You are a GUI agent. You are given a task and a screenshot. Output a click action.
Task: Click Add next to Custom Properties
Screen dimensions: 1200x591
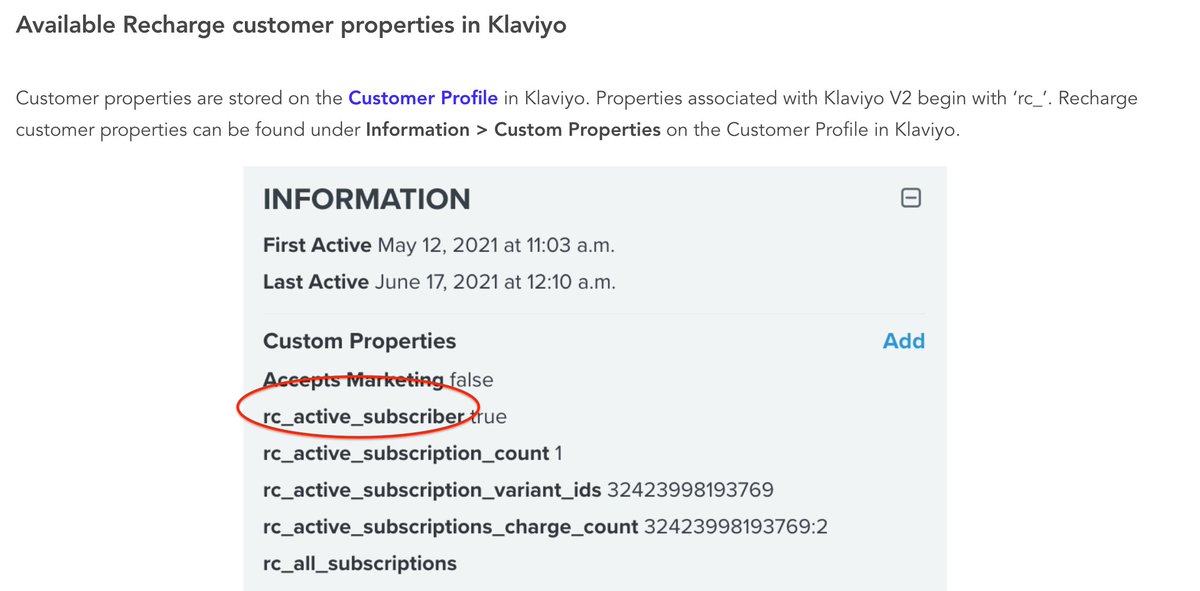pyautogui.click(x=904, y=341)
